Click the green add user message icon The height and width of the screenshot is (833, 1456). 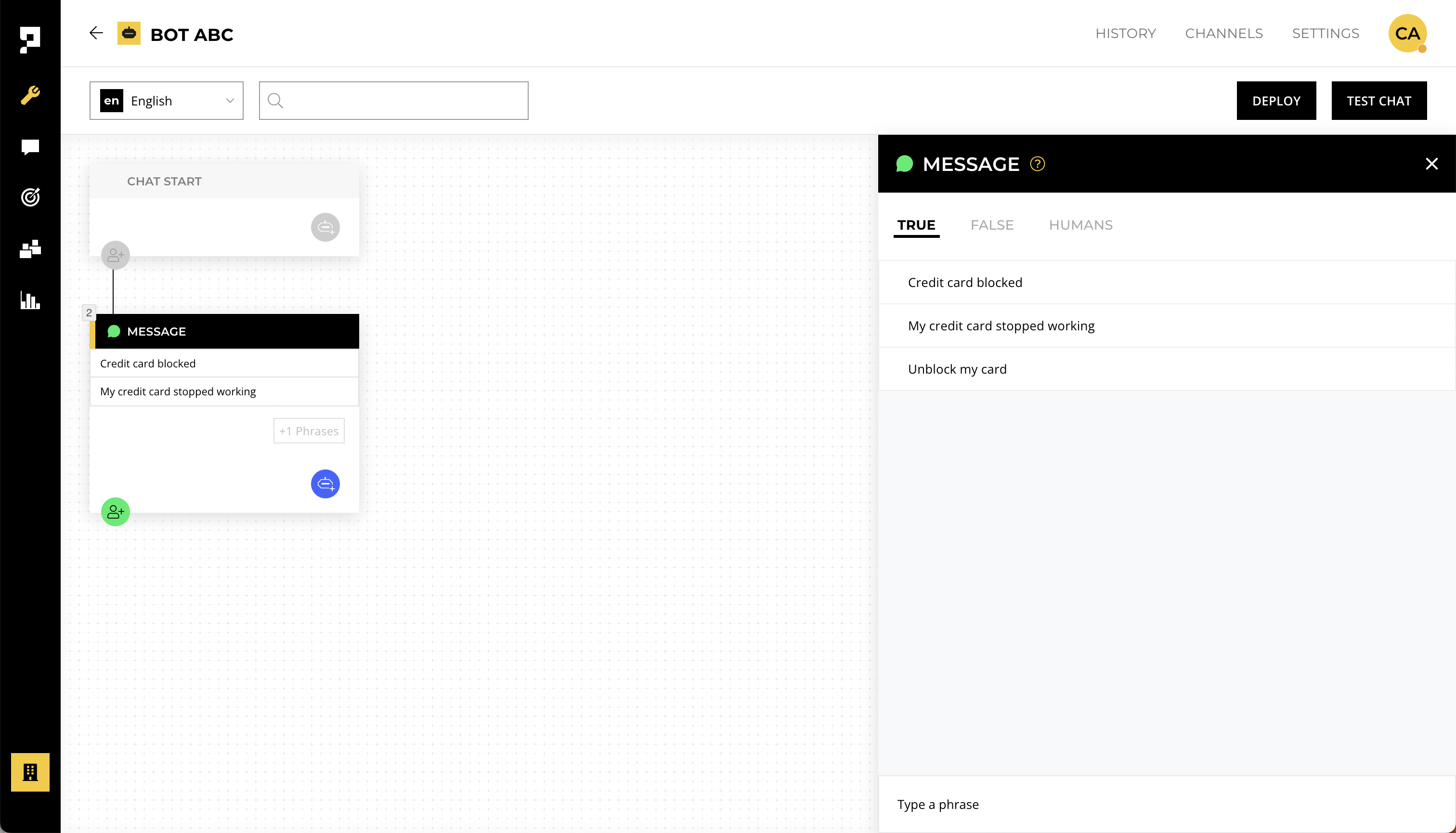tap(116, 511)
